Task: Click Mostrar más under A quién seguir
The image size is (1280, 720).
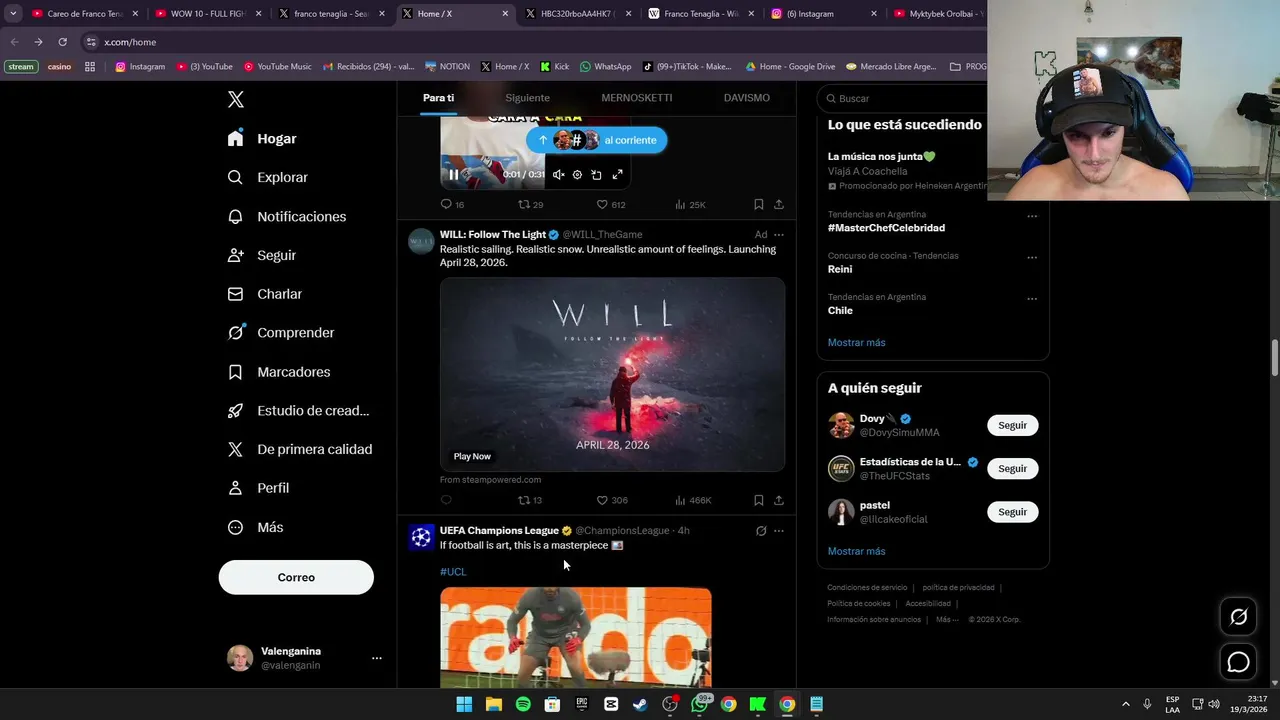Action: [x=856, y=551]
